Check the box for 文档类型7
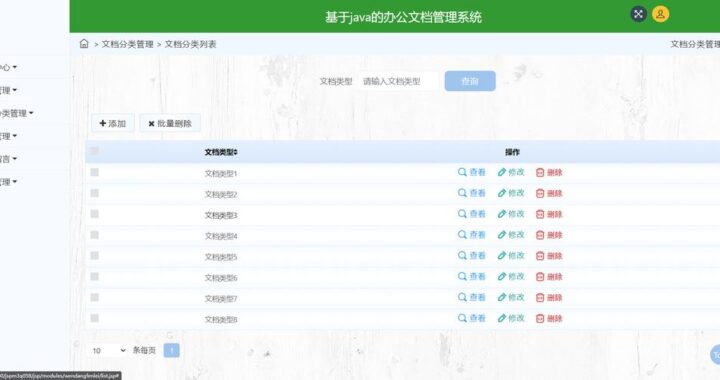The width and height of the screenshot is (720, 380). 95,297
